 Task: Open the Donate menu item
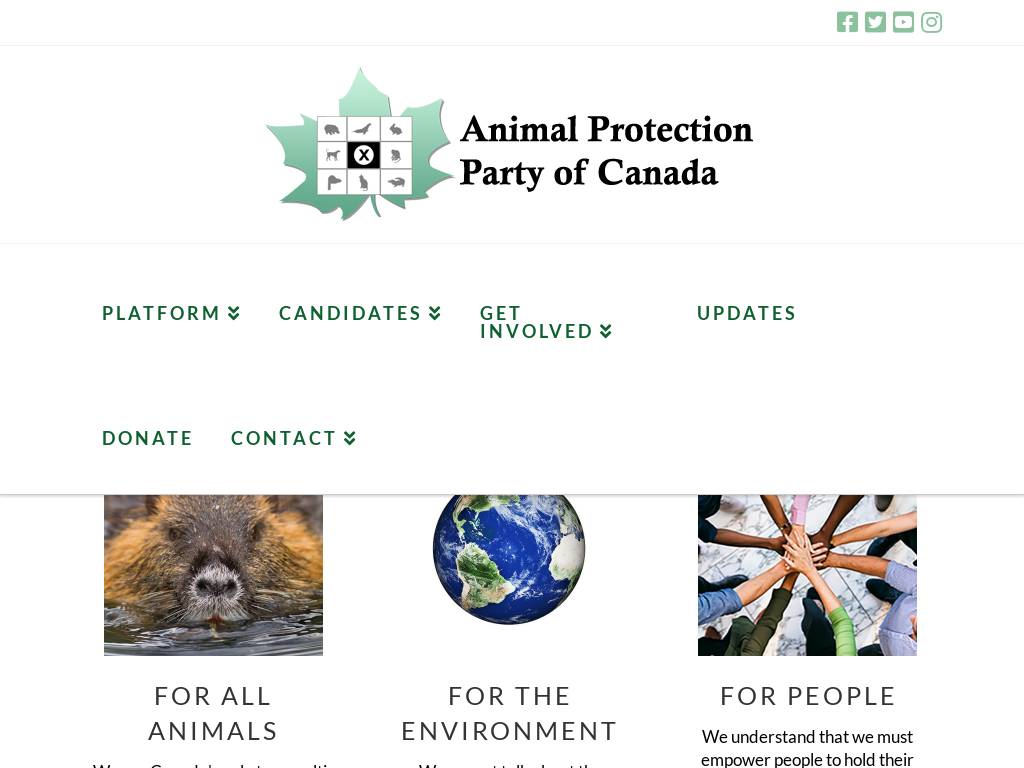point(147,439)
